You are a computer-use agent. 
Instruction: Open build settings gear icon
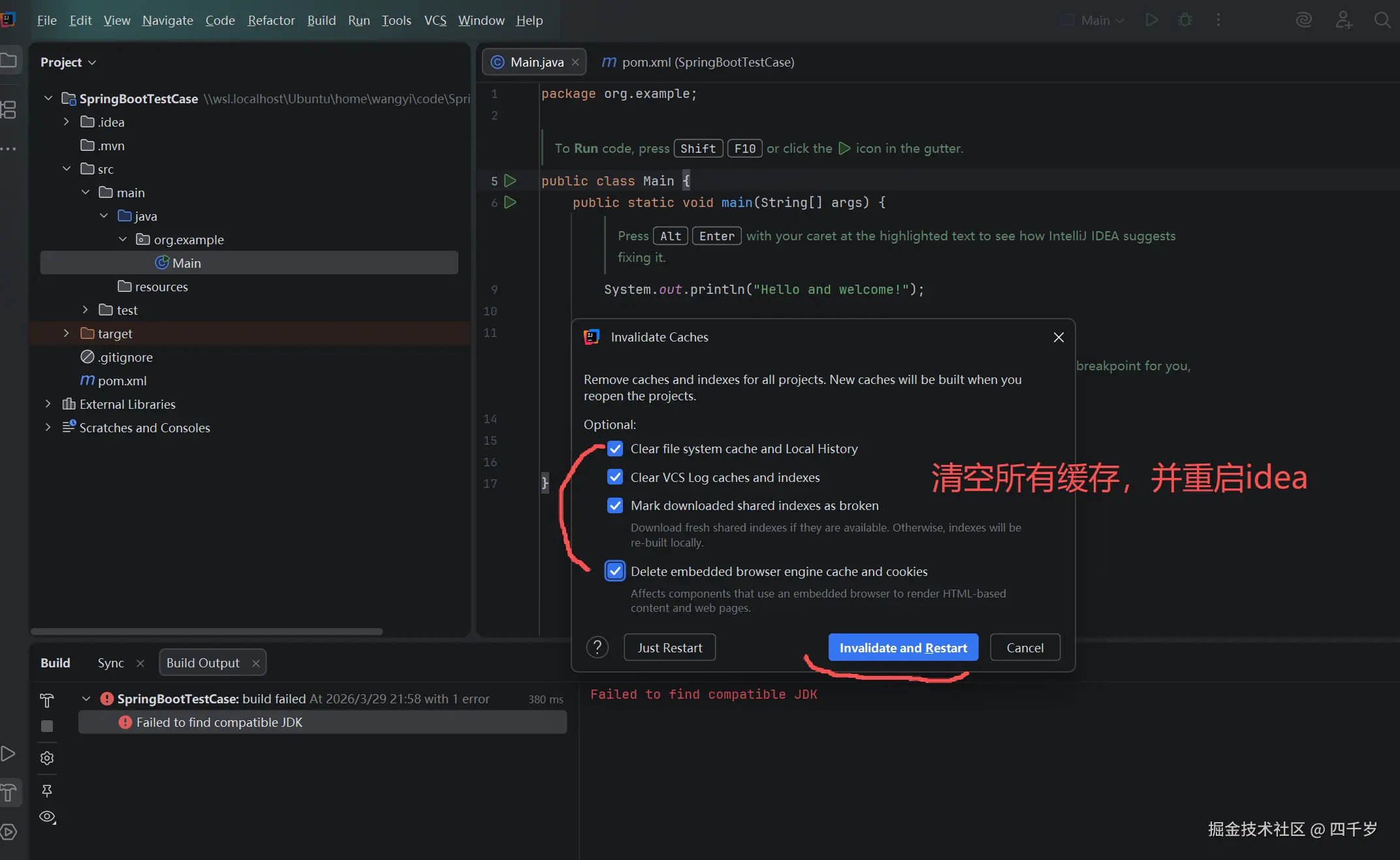click(x=47, y=758)
